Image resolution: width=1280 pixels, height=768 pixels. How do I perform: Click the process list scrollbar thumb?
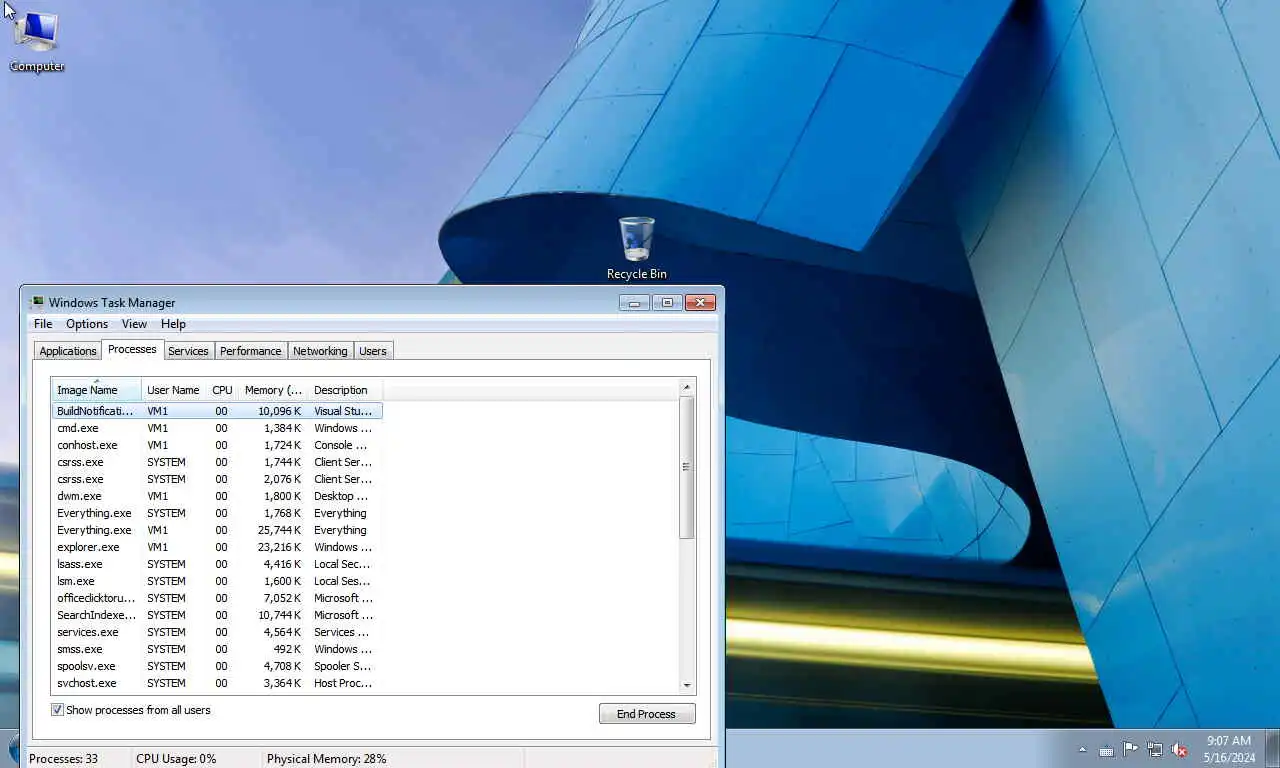pyautogui.click(x=686, y=467)
